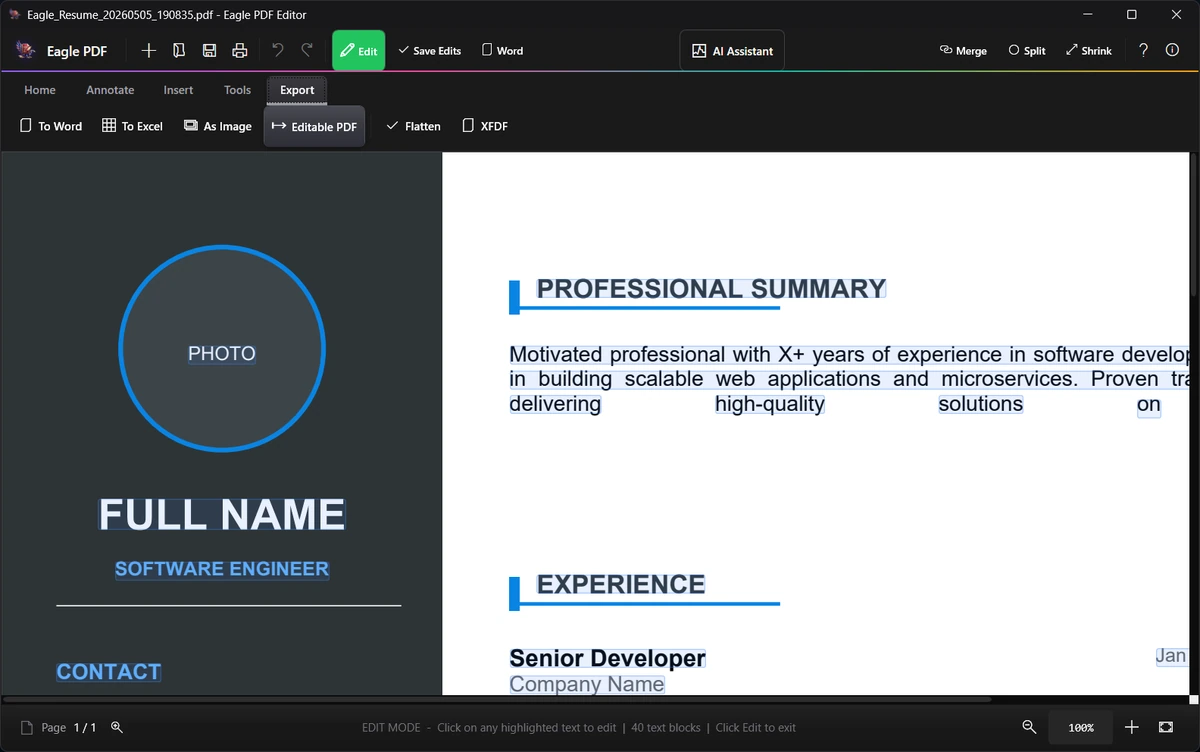
Task: Select the Export tab
Action: (297, 90)
